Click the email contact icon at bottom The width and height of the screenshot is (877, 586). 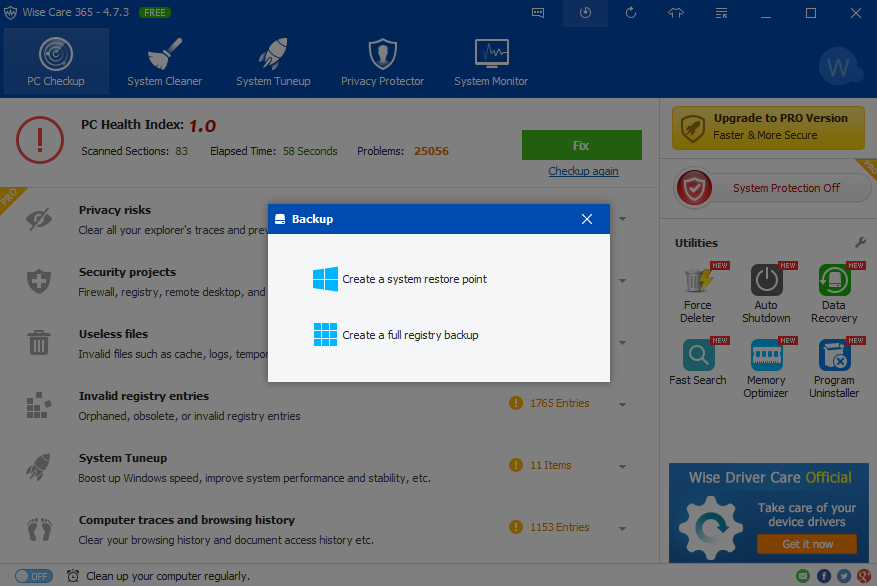803,576
